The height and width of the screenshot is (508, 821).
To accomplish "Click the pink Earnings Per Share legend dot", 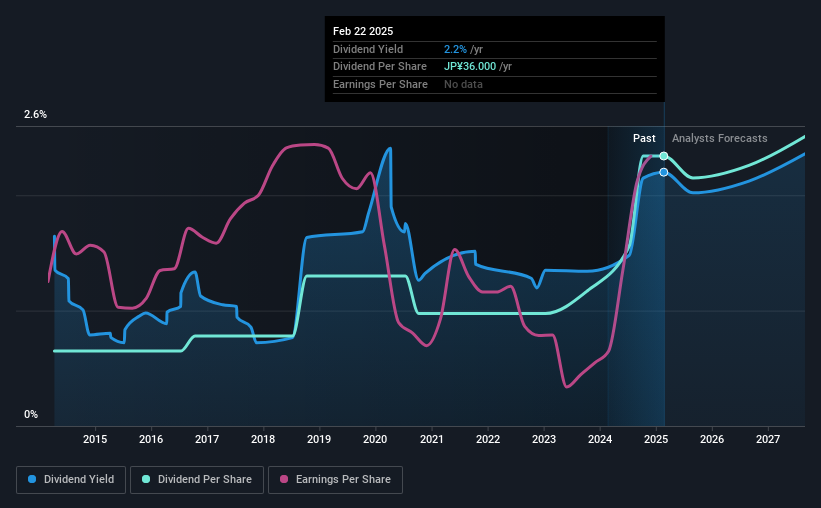I will (284, 479).
